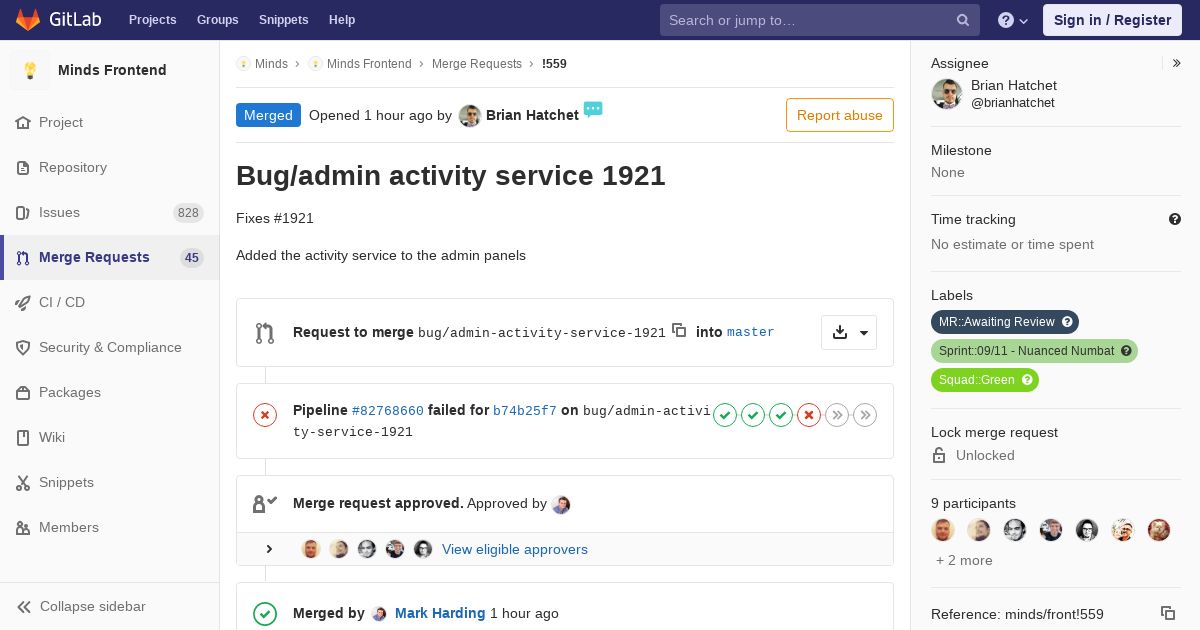Screen dimensions: 1200x630
Task: Open Merge Requests in sidebar
Action: point(110,257)
